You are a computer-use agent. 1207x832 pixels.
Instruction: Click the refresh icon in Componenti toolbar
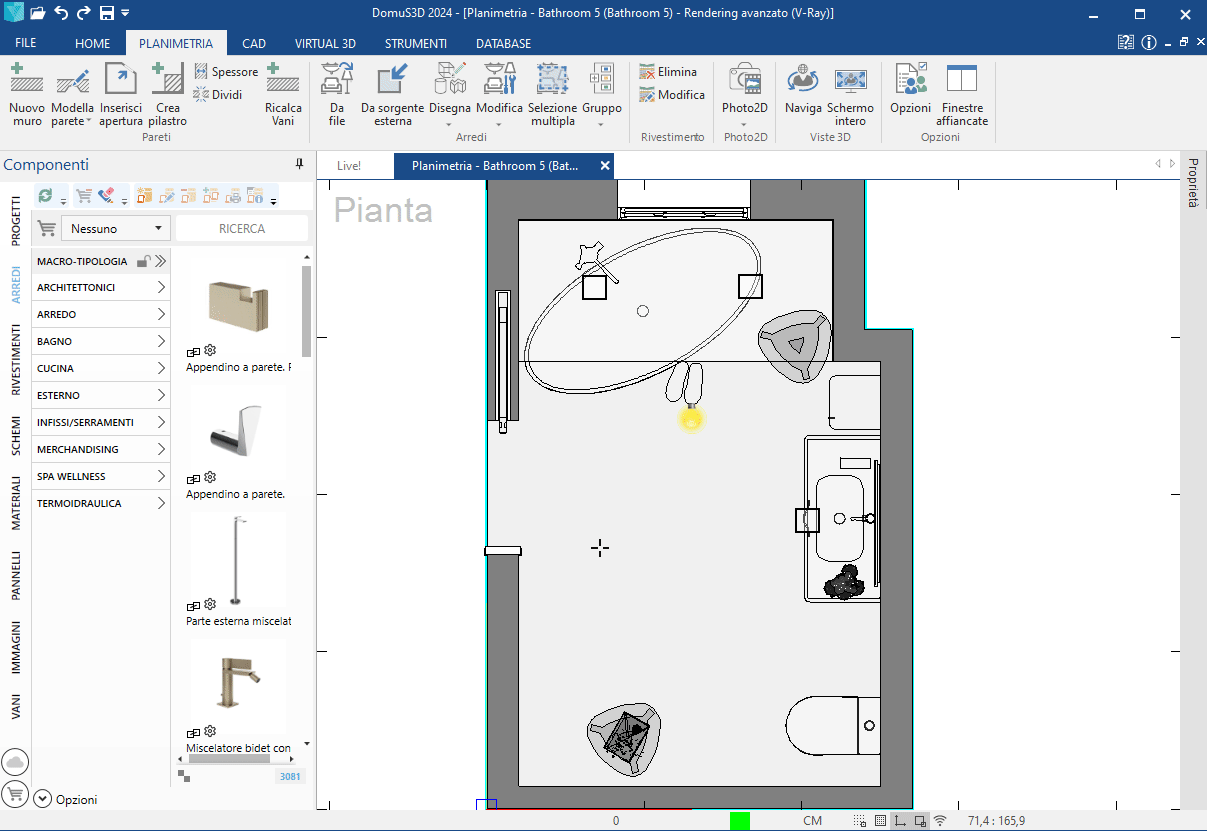[x=45, y=195]
